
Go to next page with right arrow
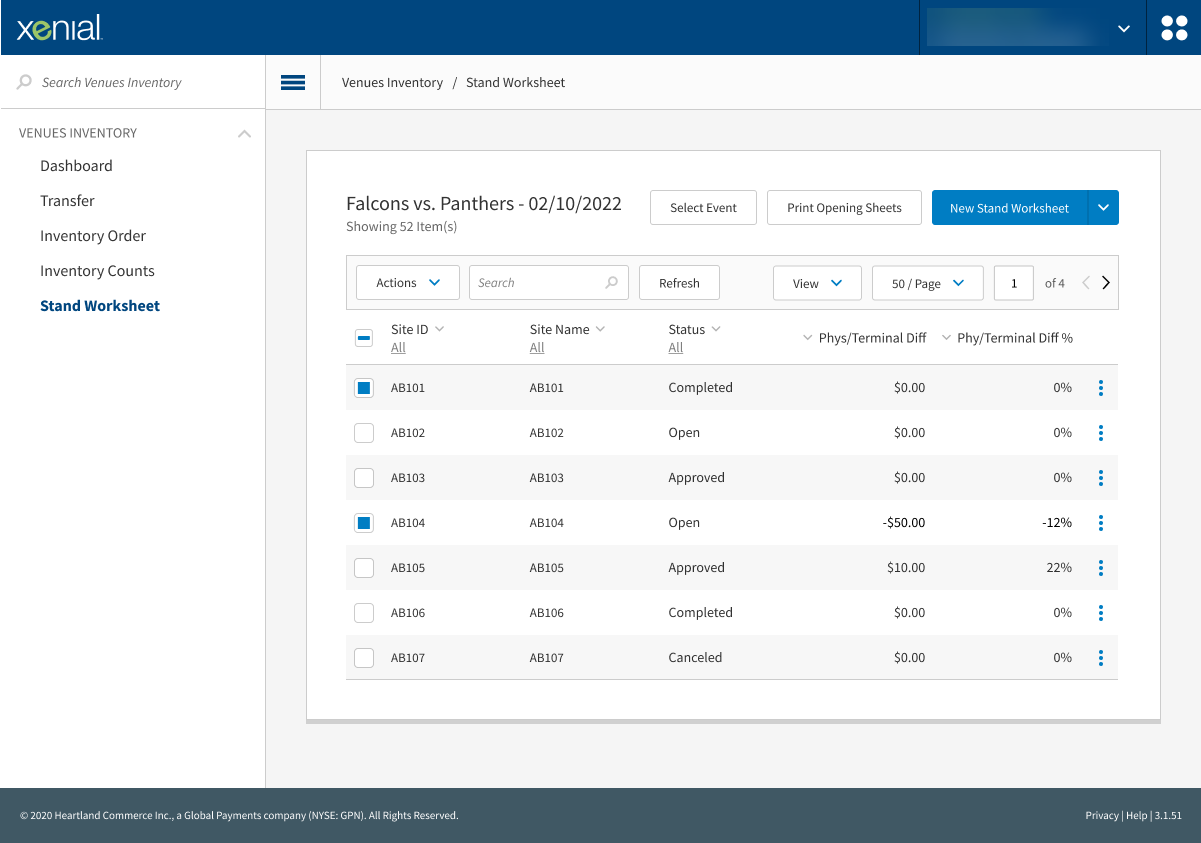point(1105,283)
